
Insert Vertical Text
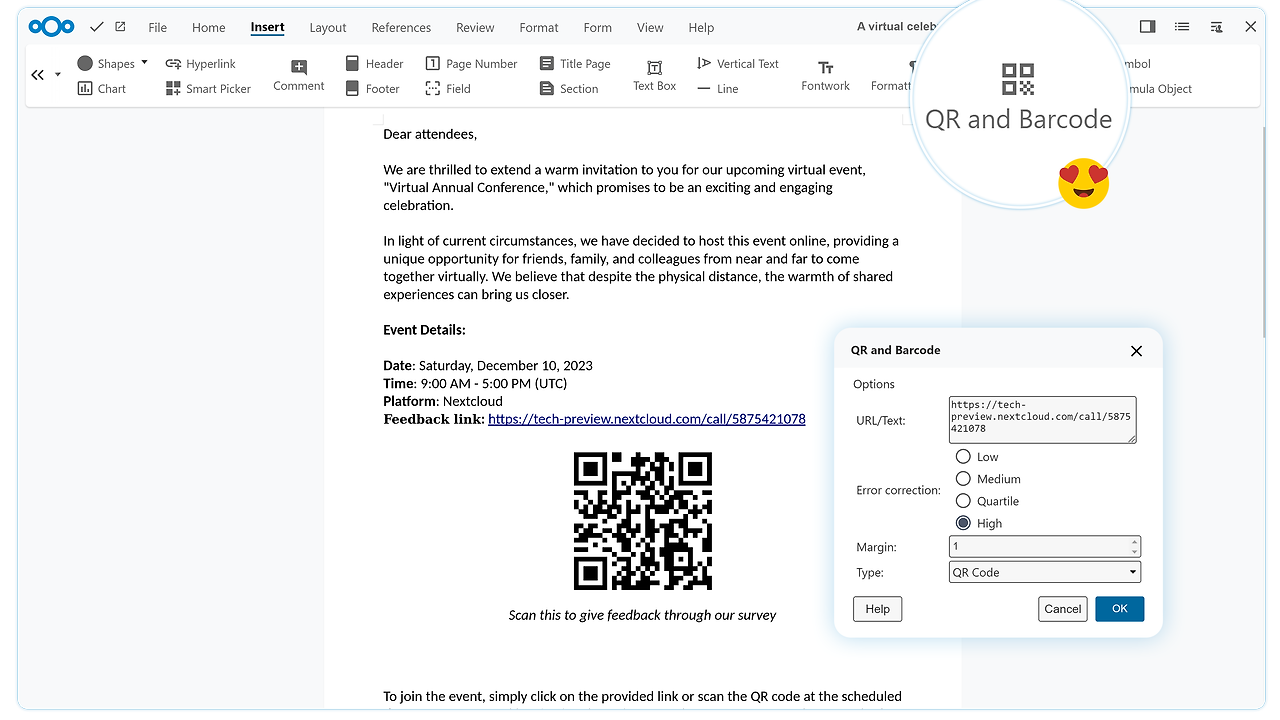tap(738, 63)
